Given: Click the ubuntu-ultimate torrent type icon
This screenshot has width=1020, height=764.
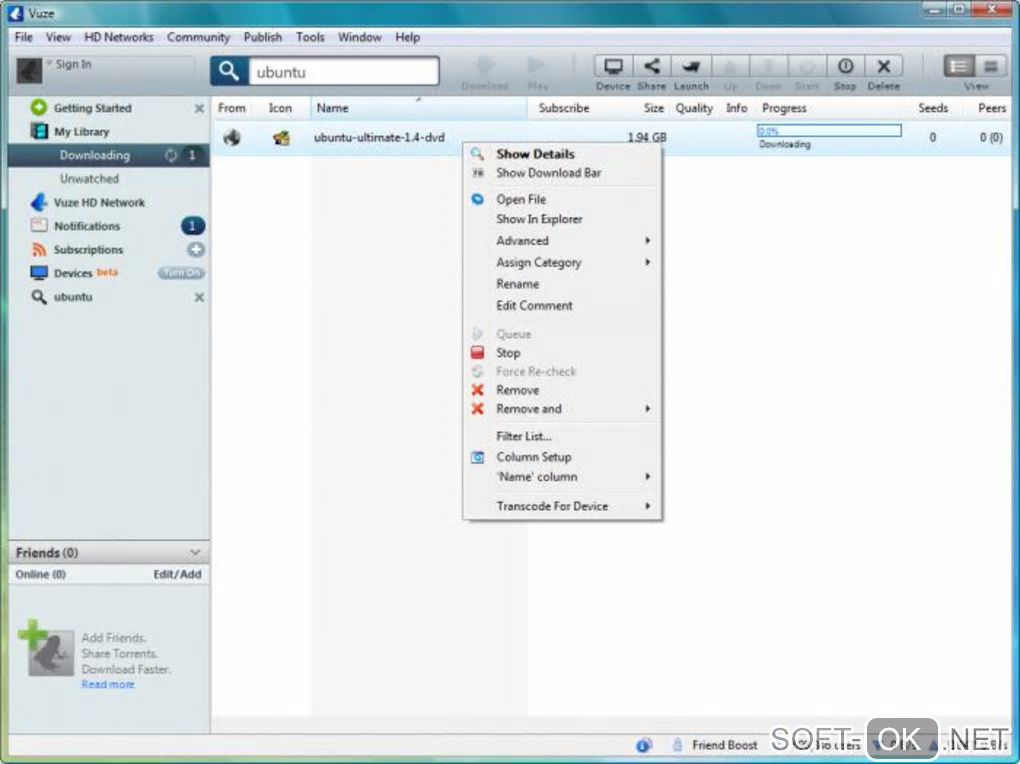Looking at the screenshot, I should point(281,138).
